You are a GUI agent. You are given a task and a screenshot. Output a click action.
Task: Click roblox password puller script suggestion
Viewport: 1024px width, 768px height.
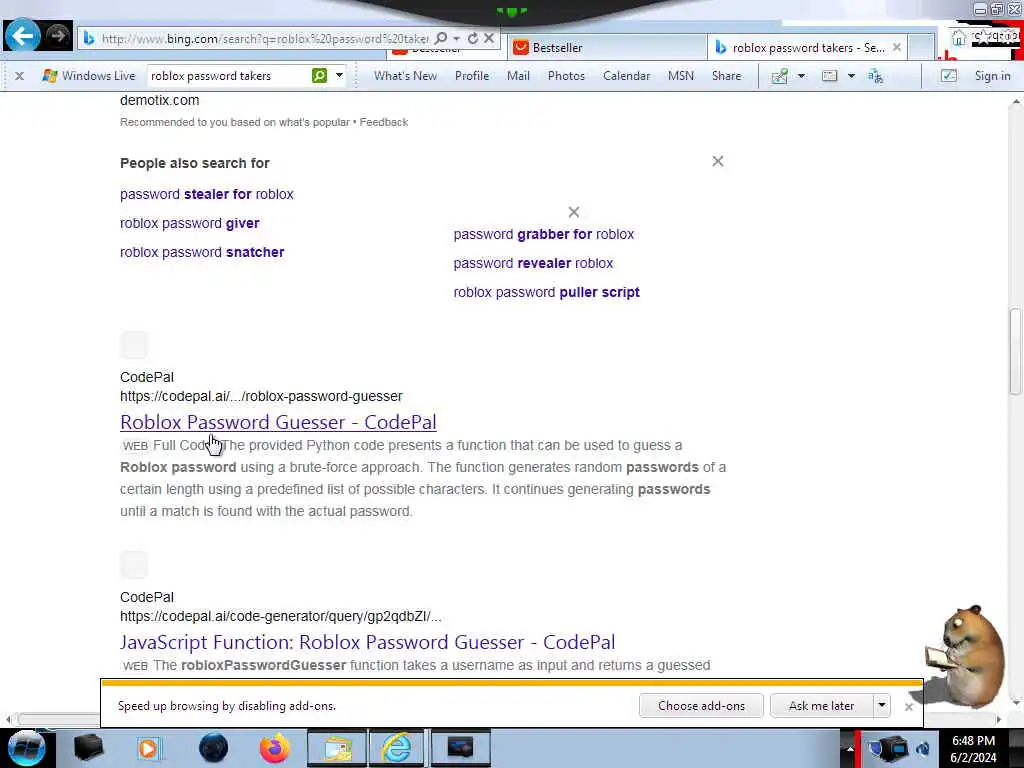tap(547, 293)
